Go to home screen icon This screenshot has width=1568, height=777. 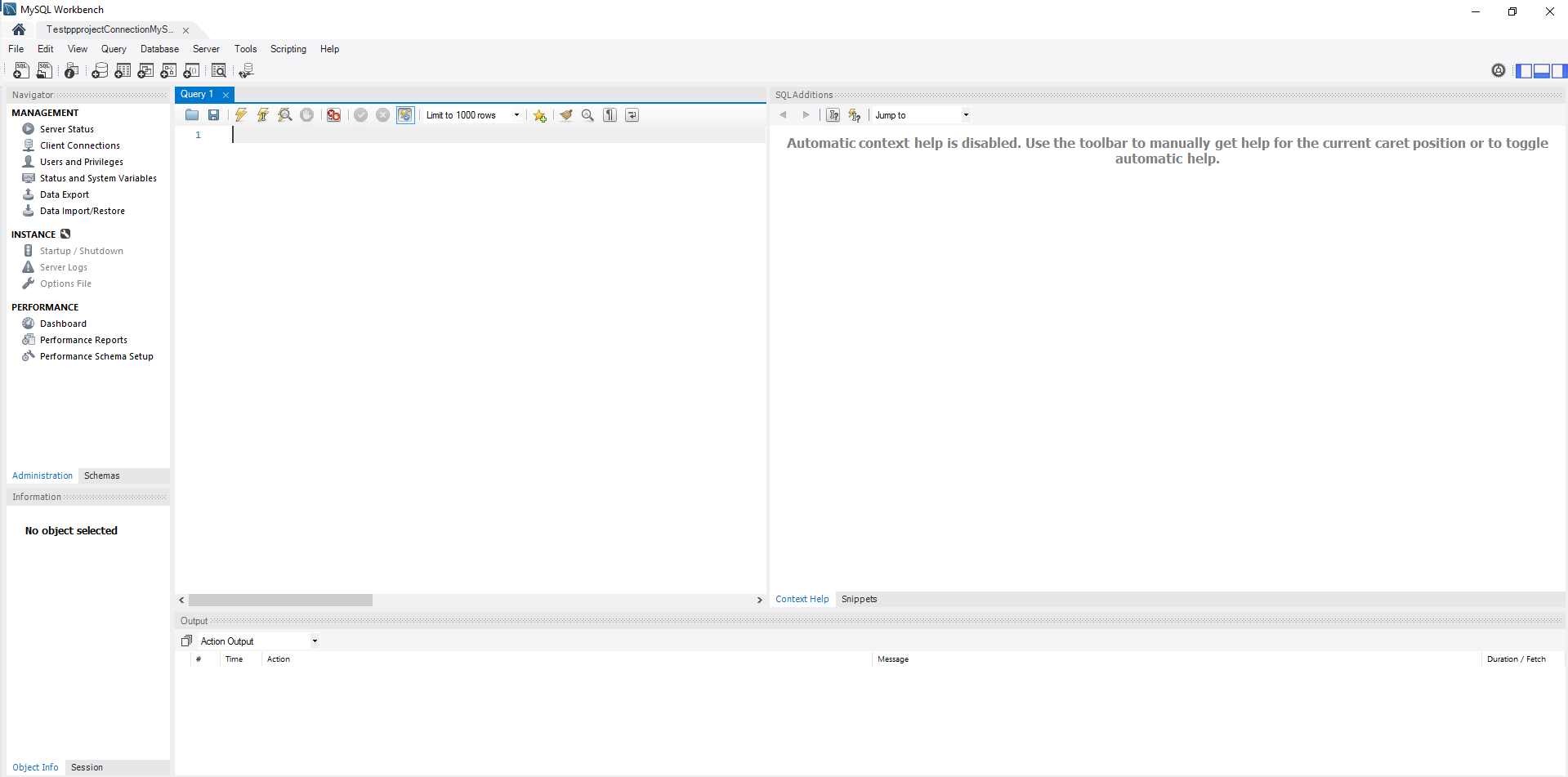[19, 29]
